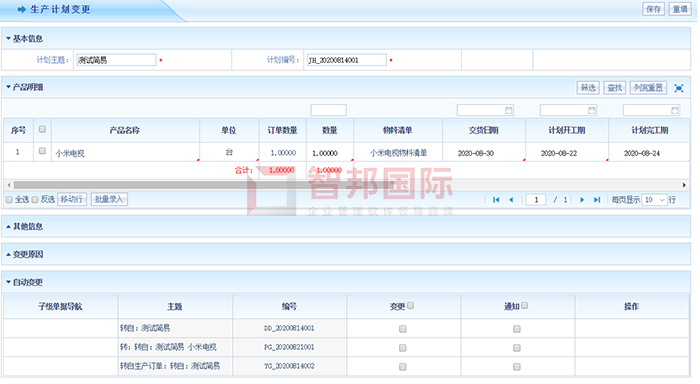Viewport: 700px width, 384px height.
Task: Click the 保存 button
Action: click(x=653, y=9)
